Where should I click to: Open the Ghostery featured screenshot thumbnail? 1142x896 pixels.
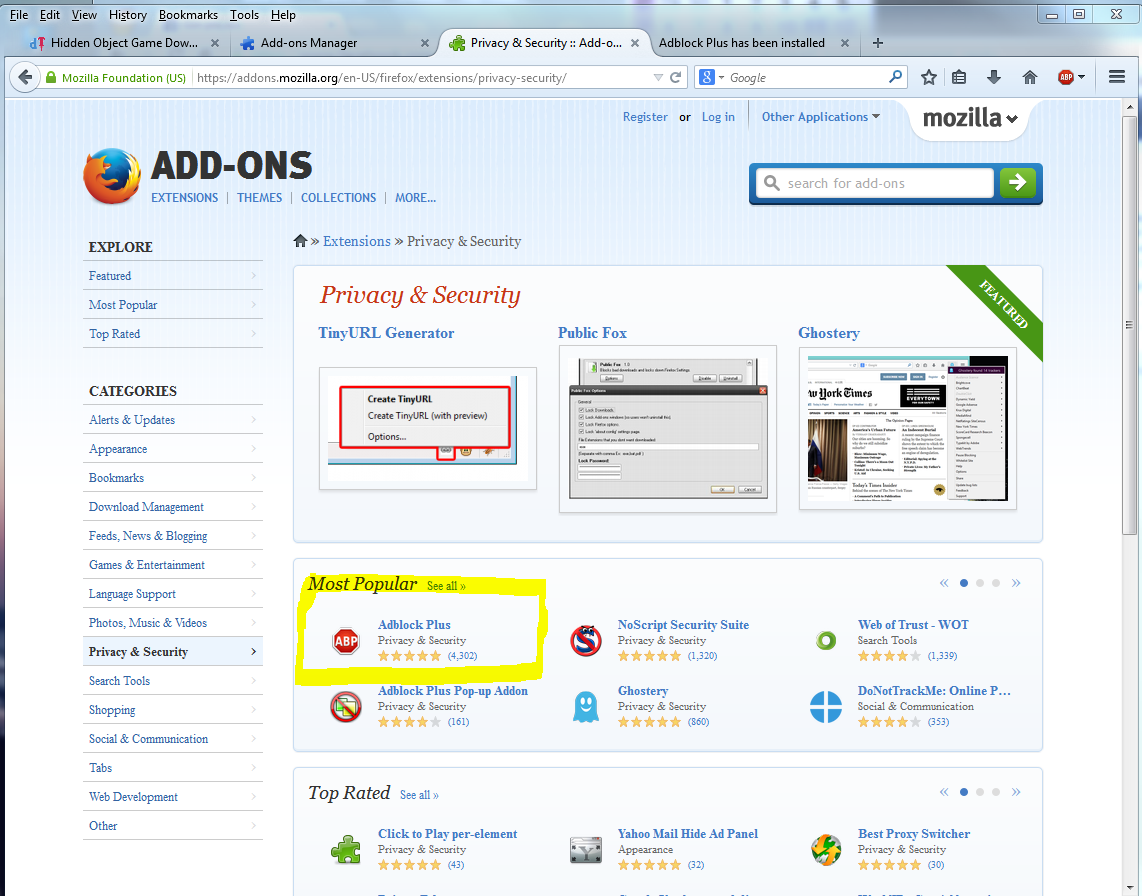907,428
